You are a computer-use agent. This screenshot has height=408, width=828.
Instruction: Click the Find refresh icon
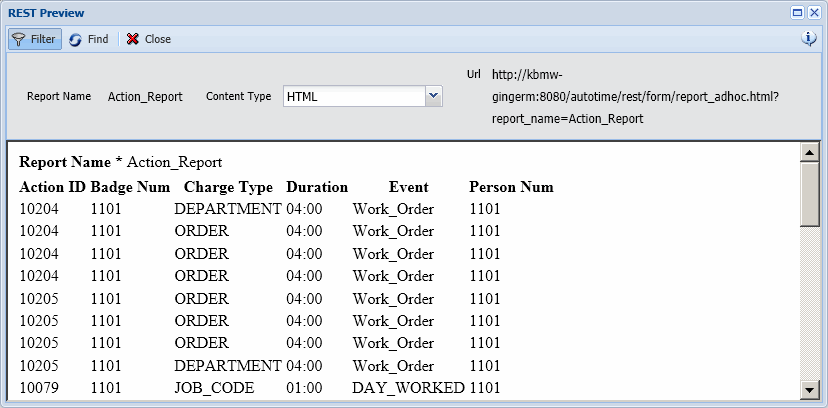(x=75, y=39)
